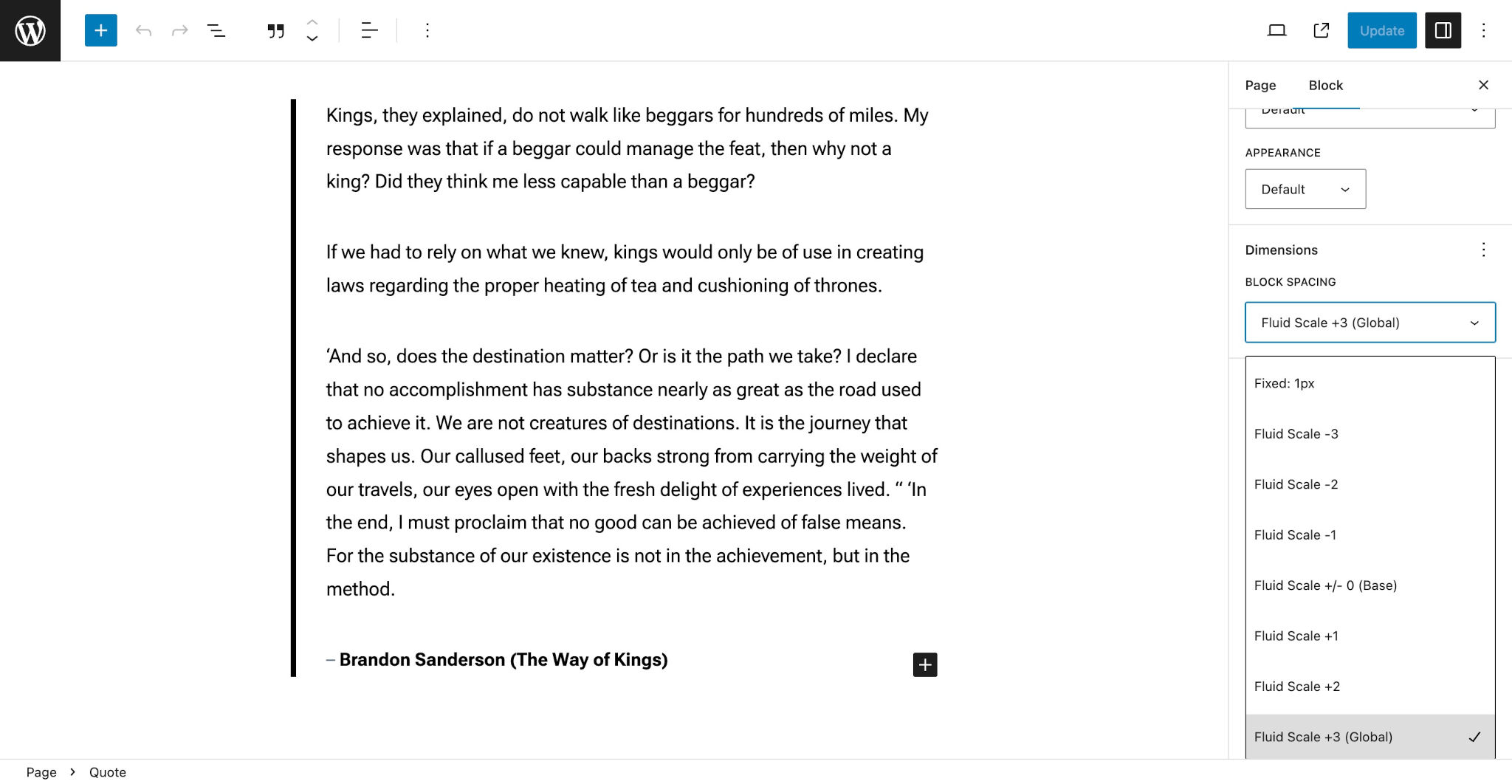Screen dimensions: 1512x784
Task: Open the text alignment toolbar option
Action: click(369, 30)
